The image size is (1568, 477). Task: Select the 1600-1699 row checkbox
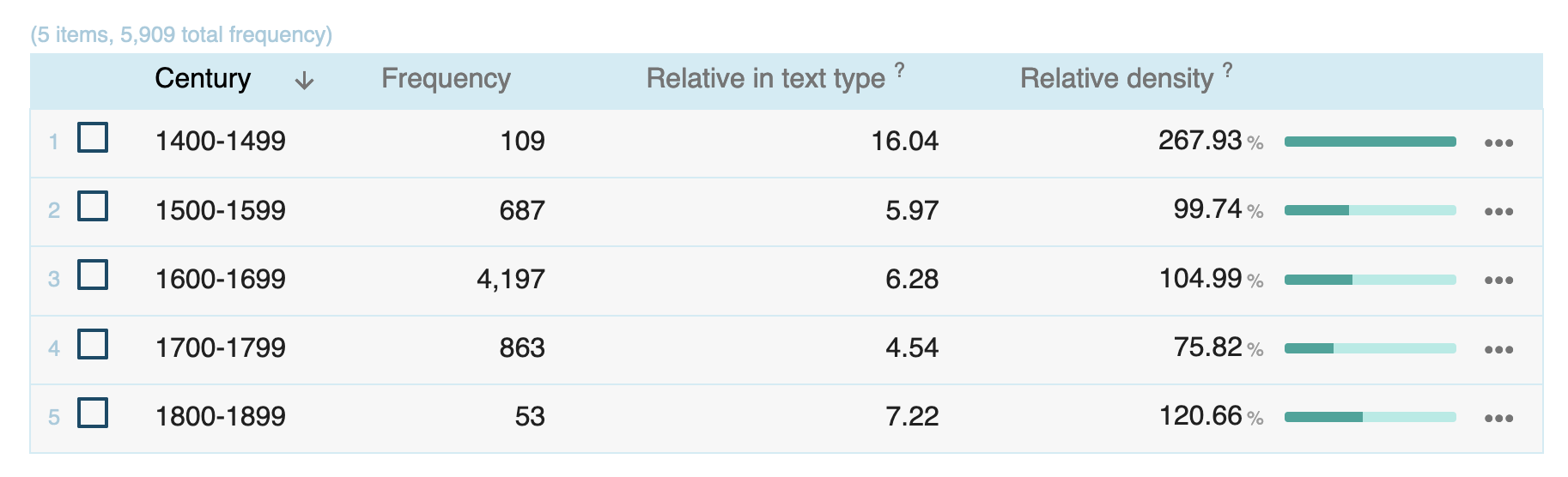pos(93,275)
